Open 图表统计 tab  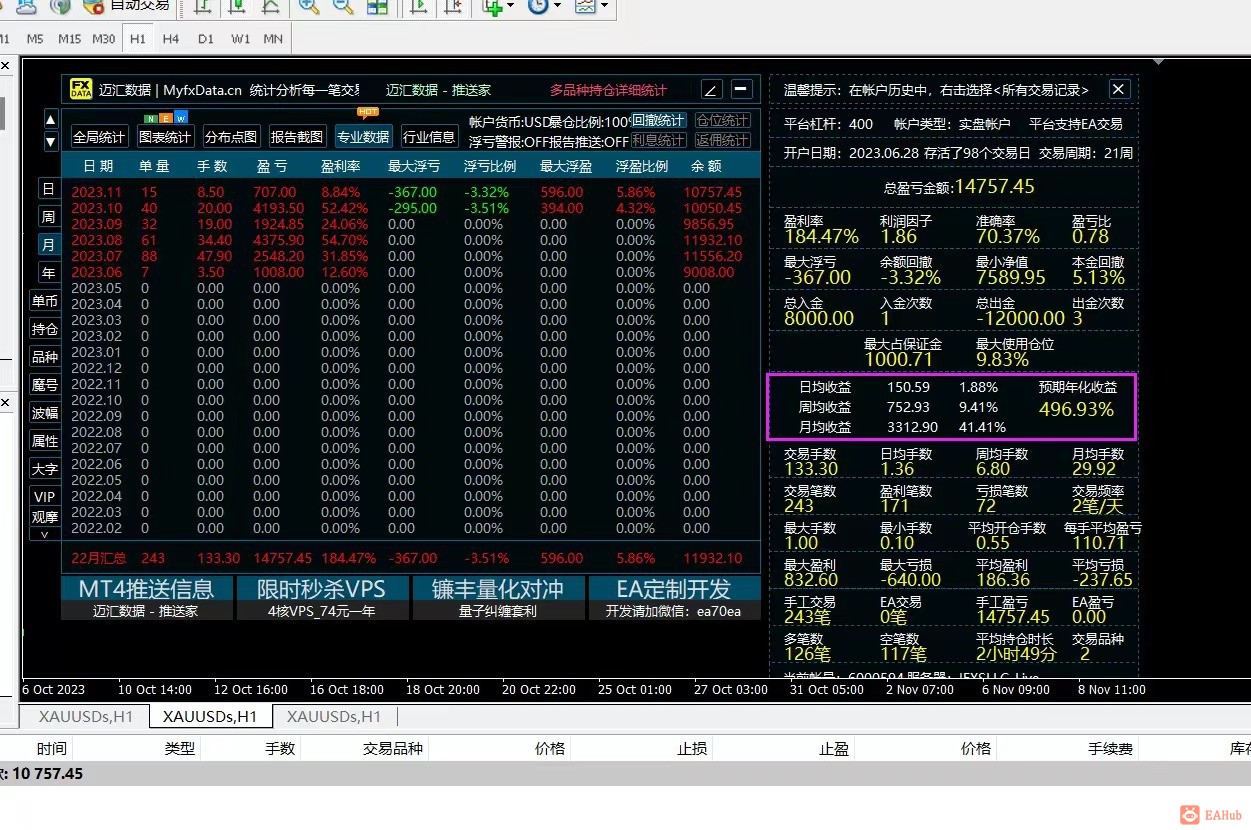coord(165,137)
